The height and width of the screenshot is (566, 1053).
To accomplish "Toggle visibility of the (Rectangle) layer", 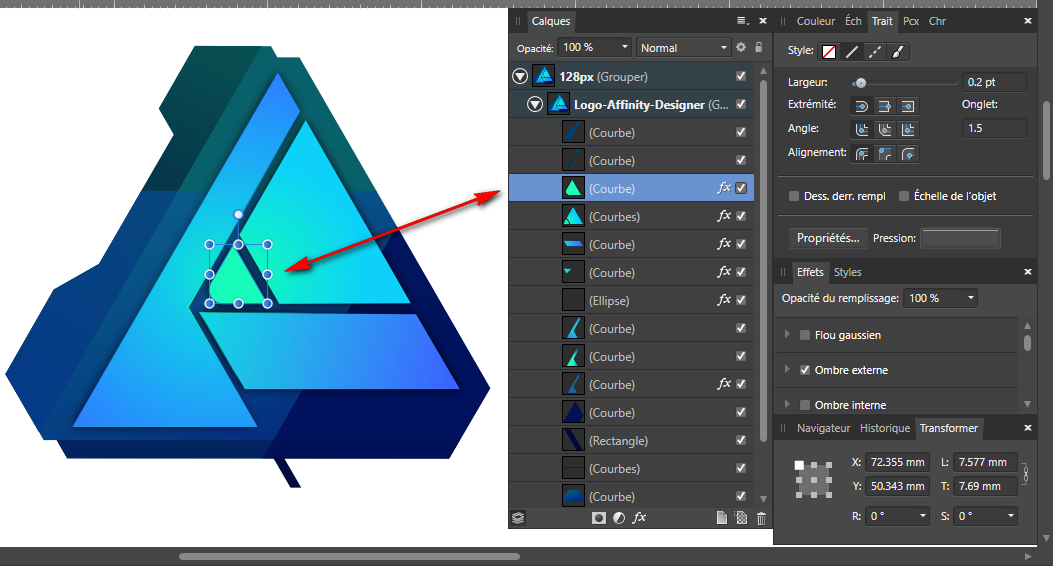I will 741,440.
